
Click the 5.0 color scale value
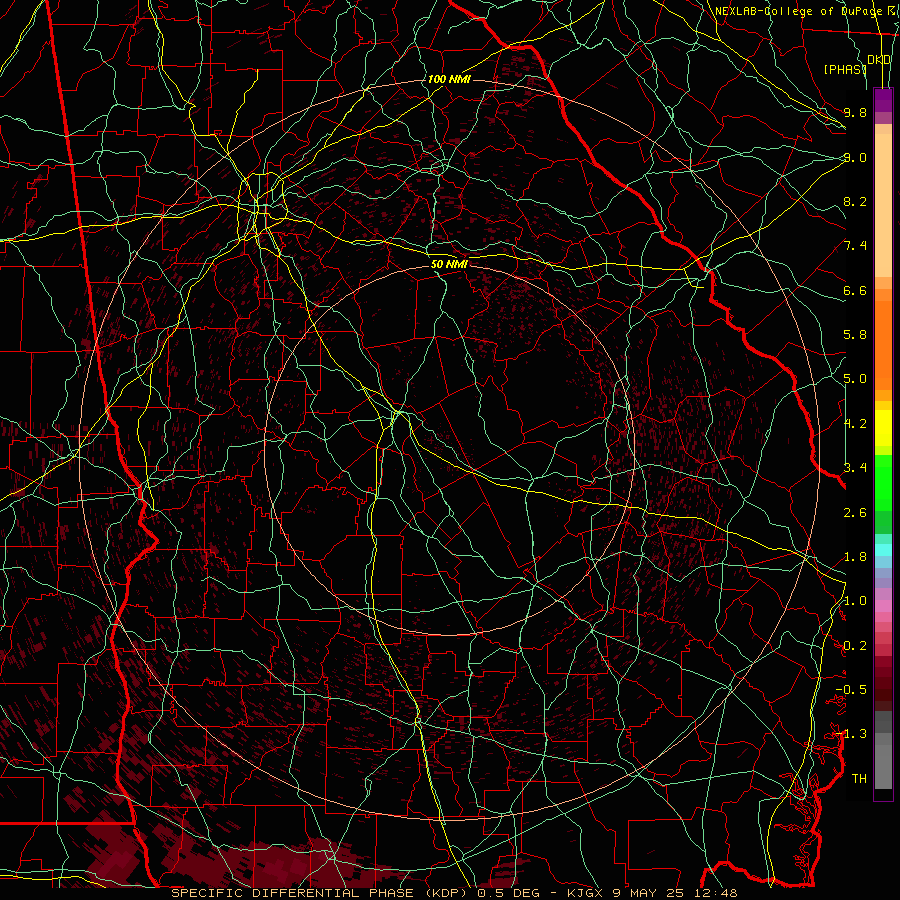pos(855,379)
